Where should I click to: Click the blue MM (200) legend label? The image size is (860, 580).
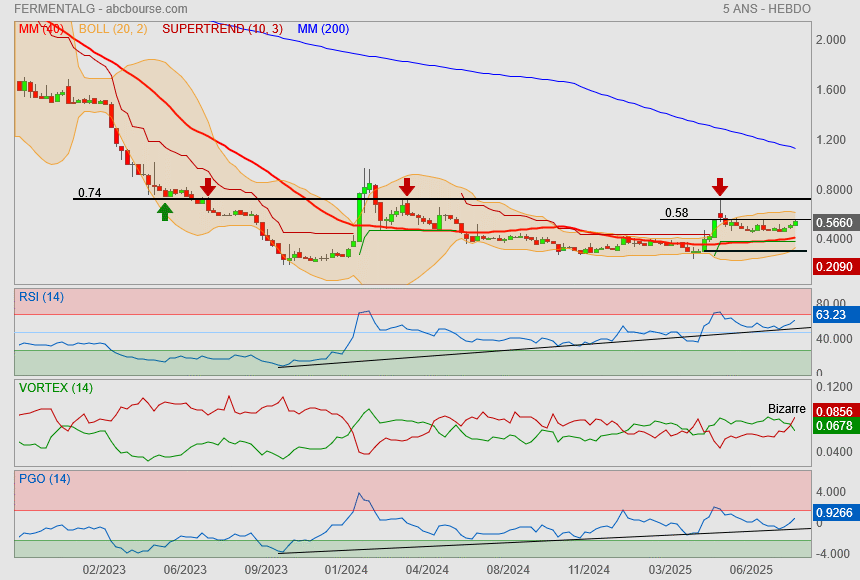tap(323, 29)
